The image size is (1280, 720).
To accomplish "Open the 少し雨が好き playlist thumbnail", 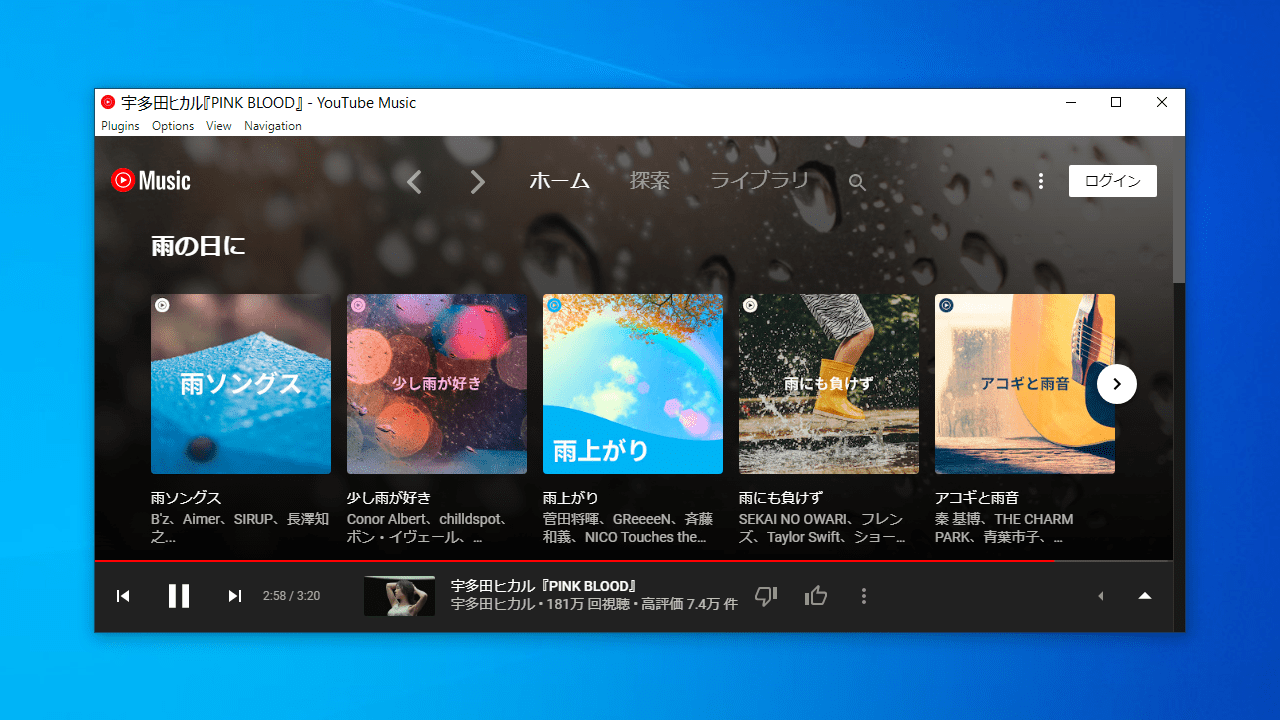I will (437, 384).
